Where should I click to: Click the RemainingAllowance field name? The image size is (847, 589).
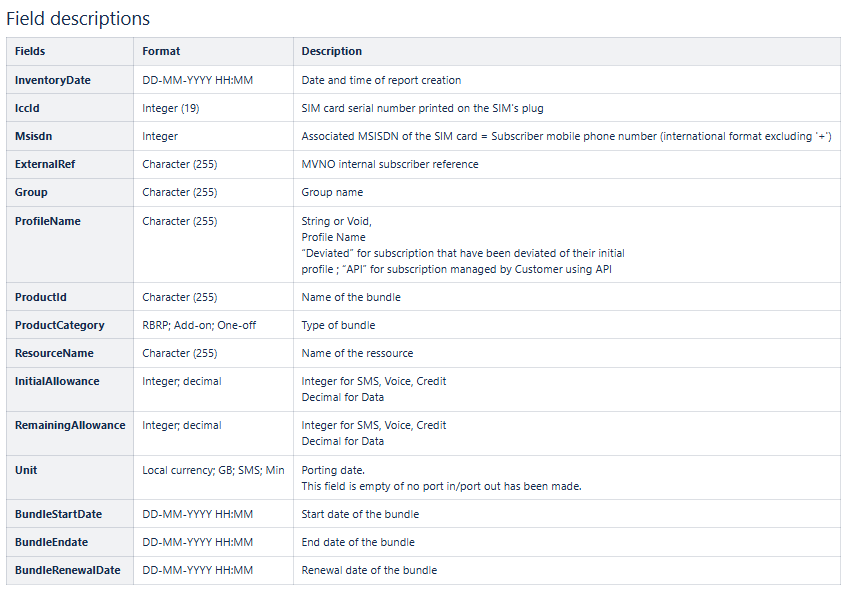click(x=70, y=425)
